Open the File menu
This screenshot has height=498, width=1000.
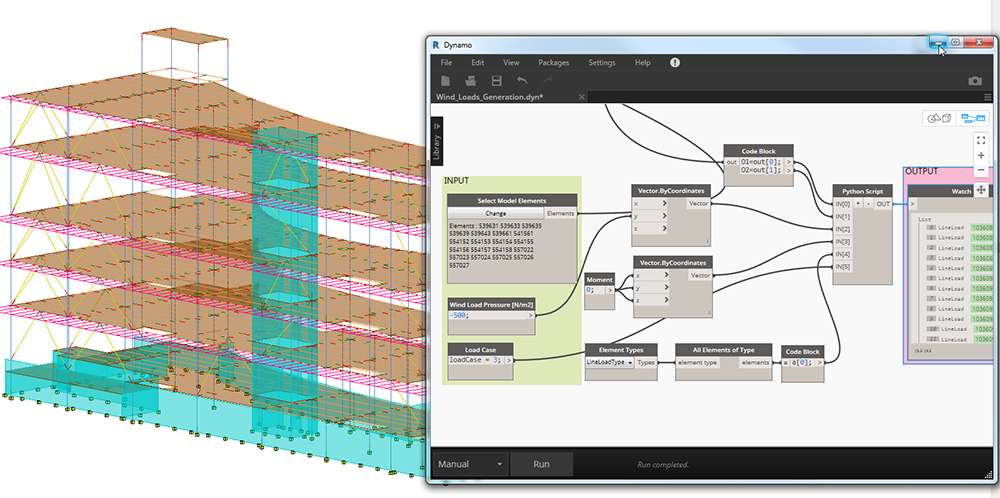click(x=446, y=62)
